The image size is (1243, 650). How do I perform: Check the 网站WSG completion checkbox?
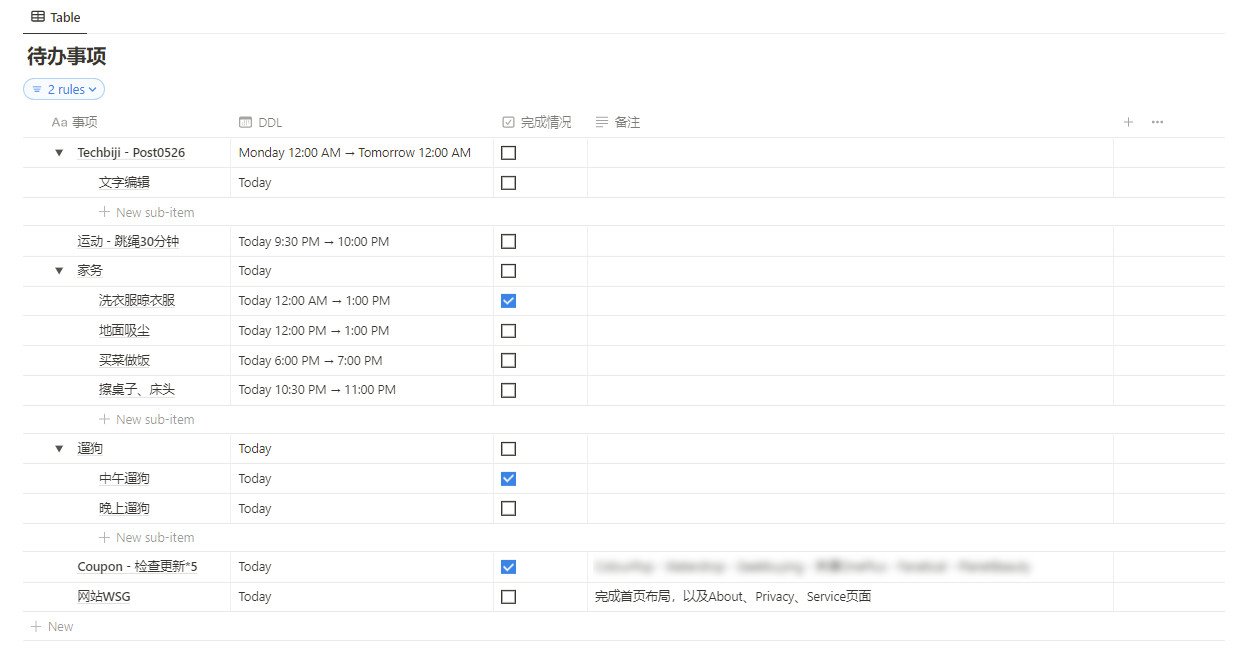[x=508, y=596]
